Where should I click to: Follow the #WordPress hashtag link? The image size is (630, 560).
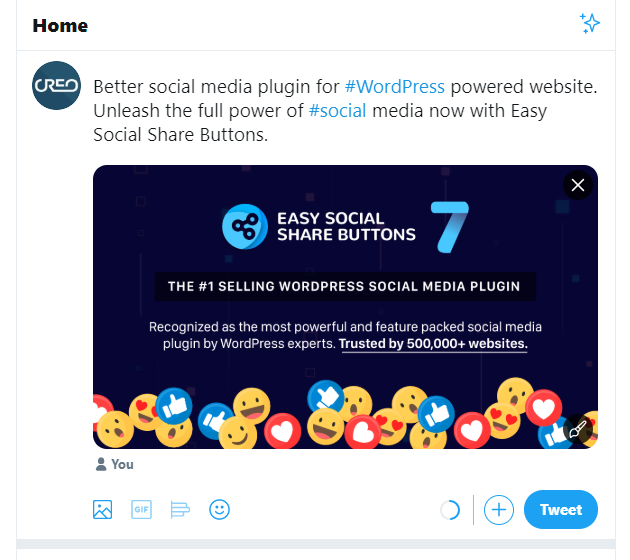point(394,86)
